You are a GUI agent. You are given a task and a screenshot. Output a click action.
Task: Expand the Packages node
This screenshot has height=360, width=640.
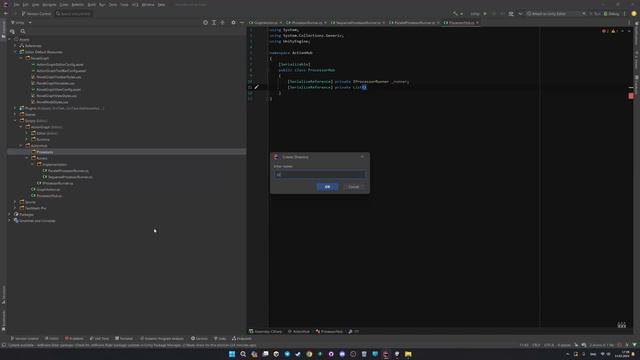click(x=10, y=214)
